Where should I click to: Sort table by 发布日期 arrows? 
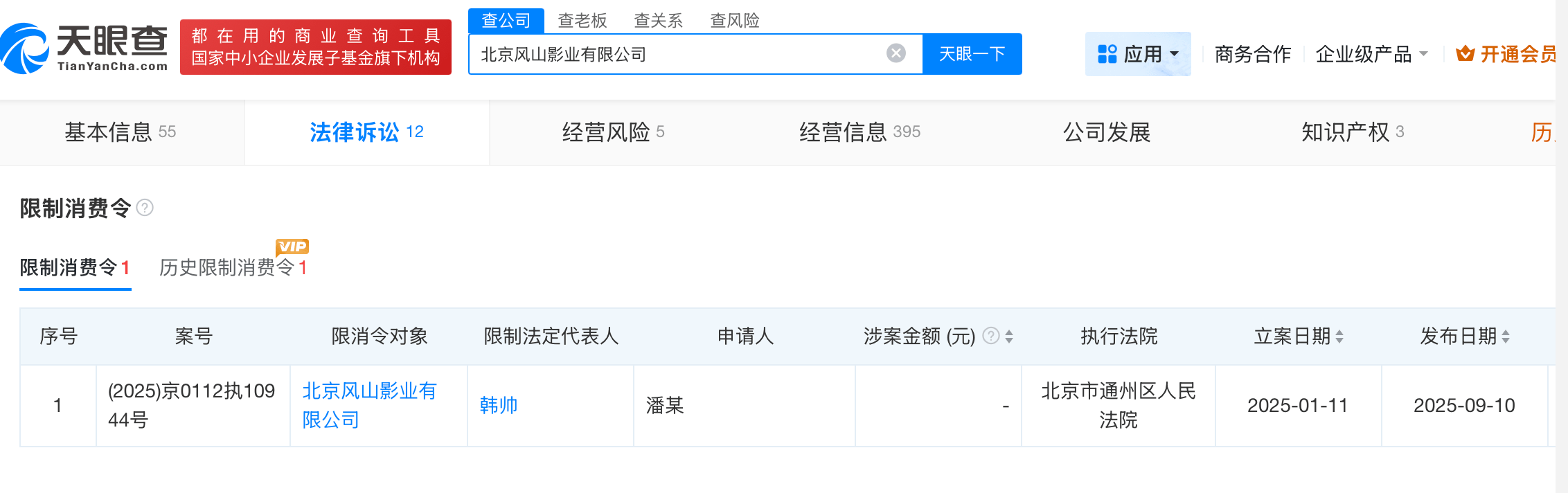point(1506,337)
